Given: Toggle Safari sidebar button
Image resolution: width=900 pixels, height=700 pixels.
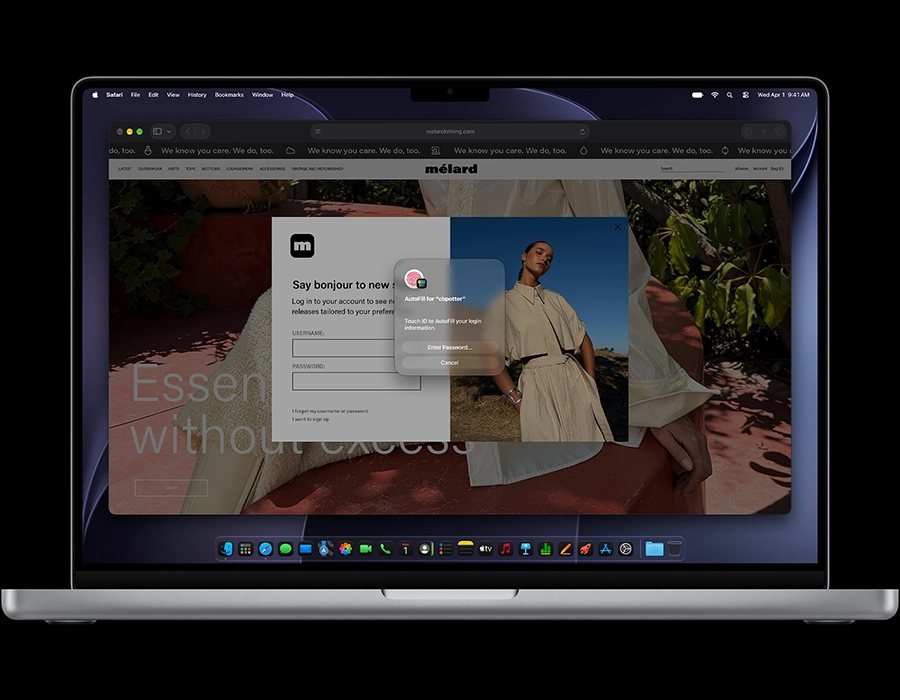Looking at the screenshot, I should coord(157,131).
